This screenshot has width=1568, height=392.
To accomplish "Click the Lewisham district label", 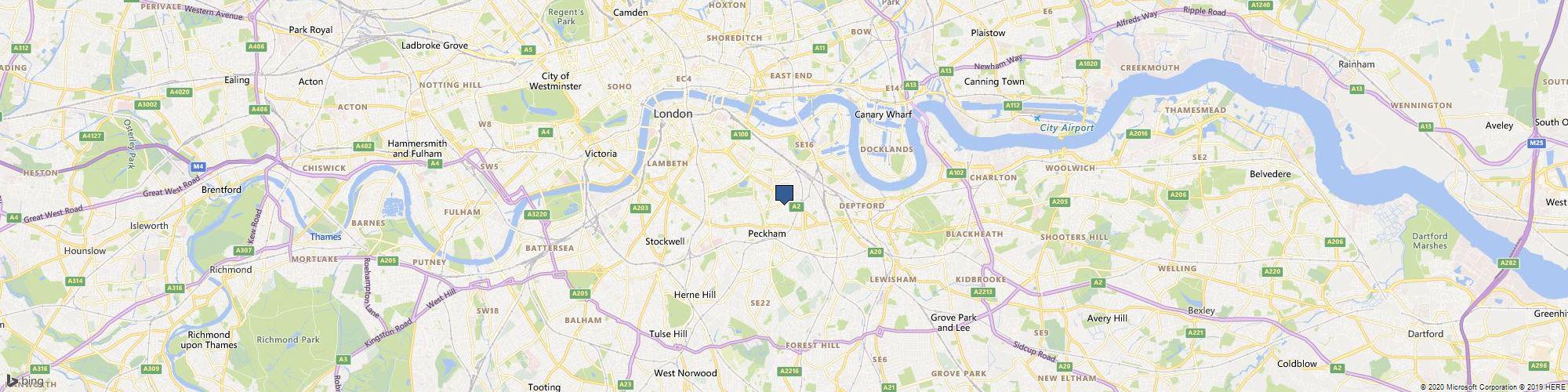I will point(893,279).
